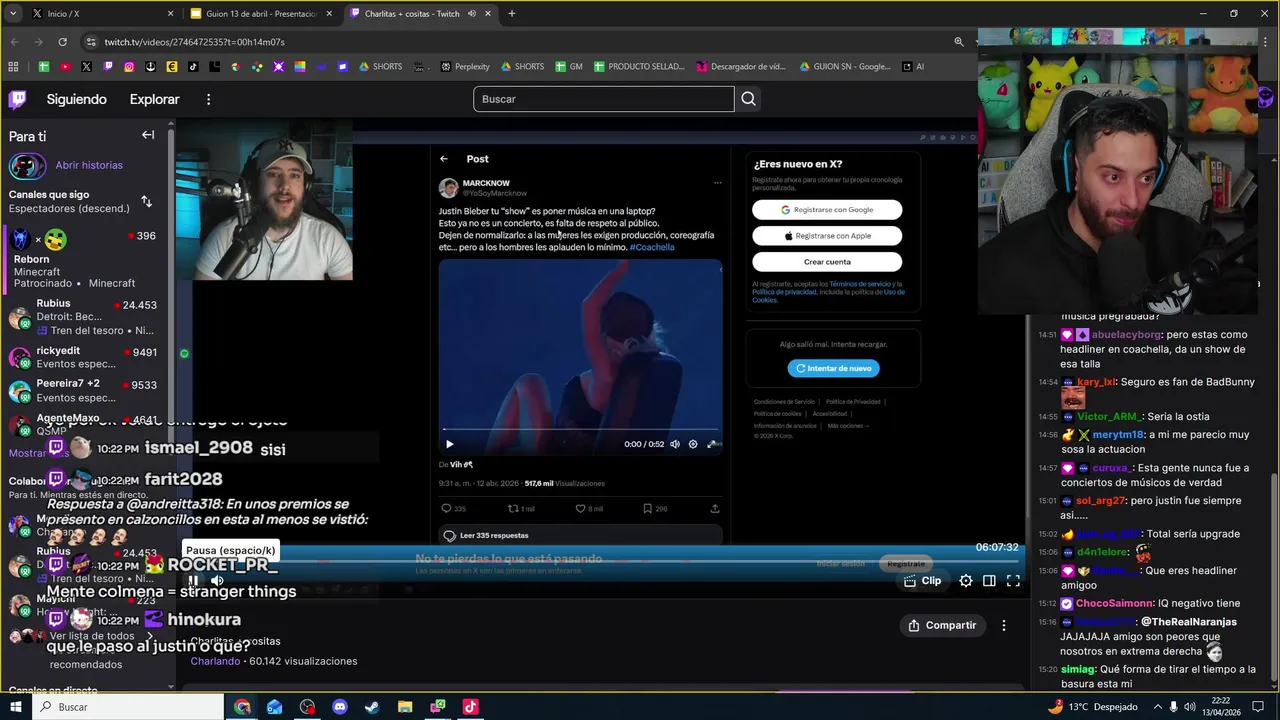Viewport: 1280px width, 720px height.
Task: Open the PRODUCTO SELLAD... bookmark
Action: tap(639, 67)
